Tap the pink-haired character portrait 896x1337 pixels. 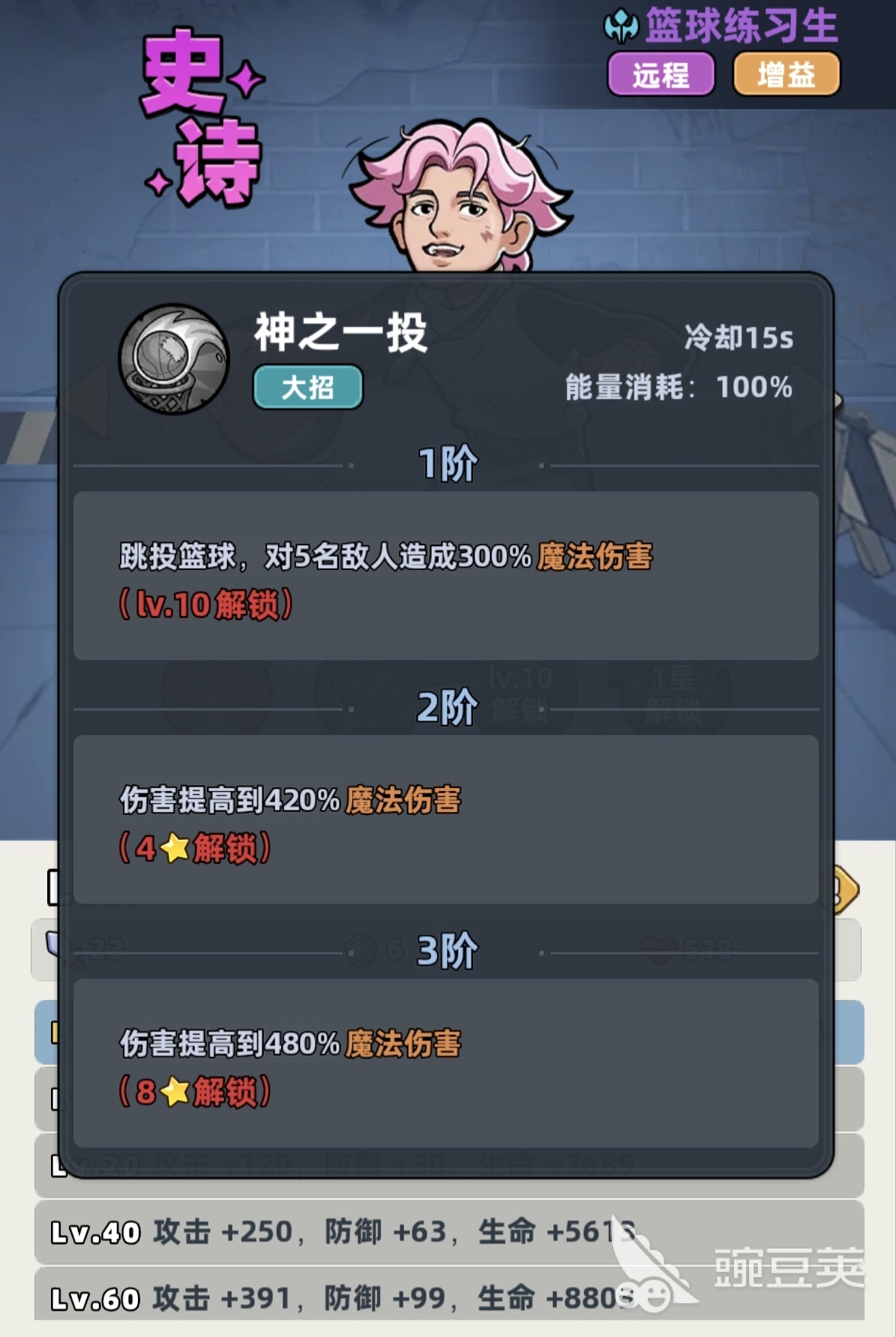(x=459, y=196)
